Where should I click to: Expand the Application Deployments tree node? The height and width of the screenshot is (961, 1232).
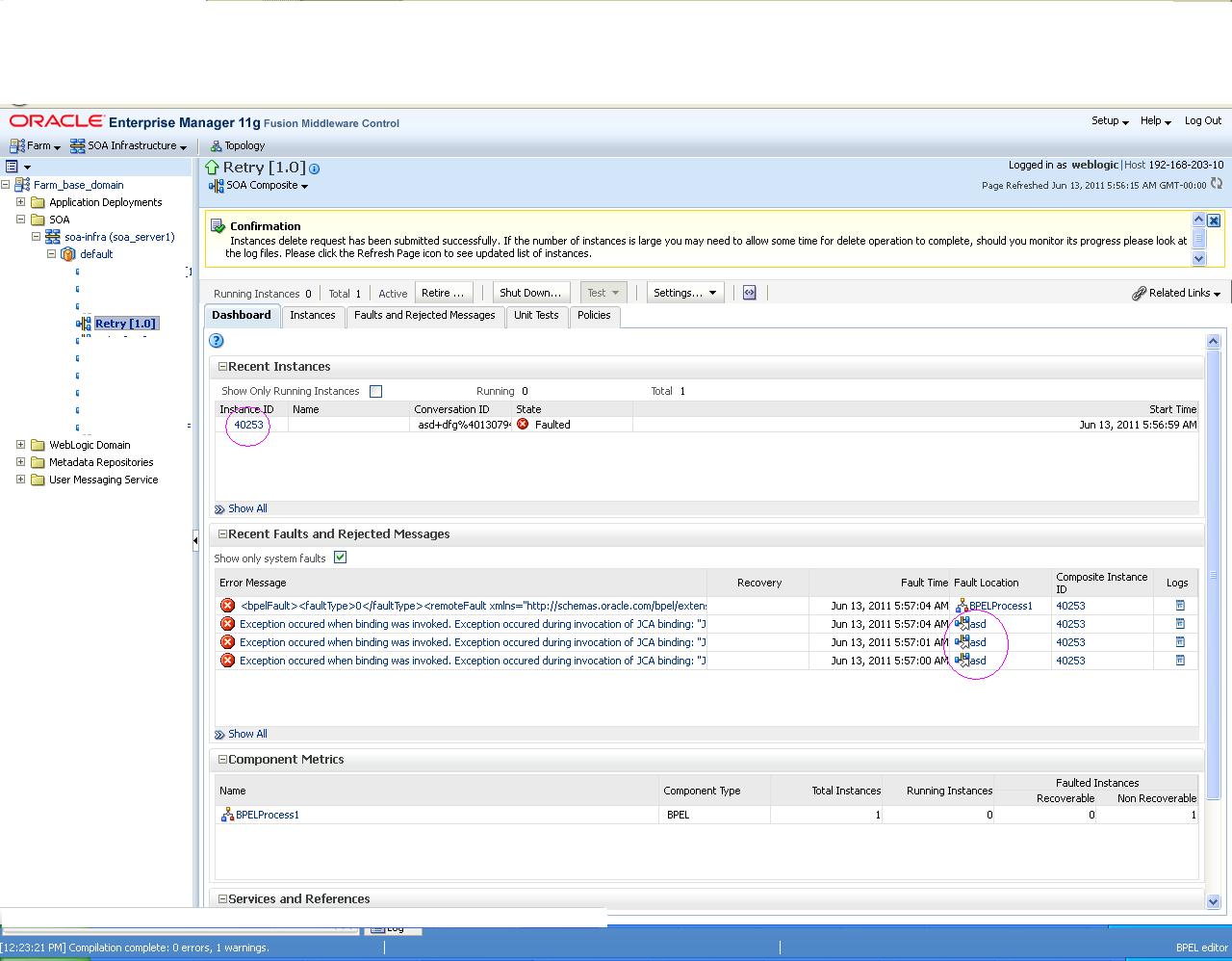[19, 202]
